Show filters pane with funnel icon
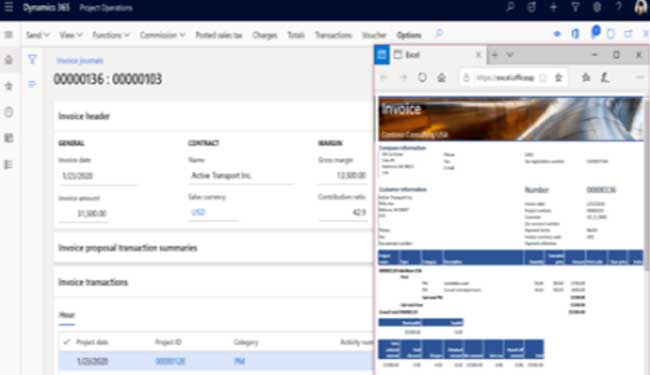Screen dimensions: 650x375 coord(32,59)
